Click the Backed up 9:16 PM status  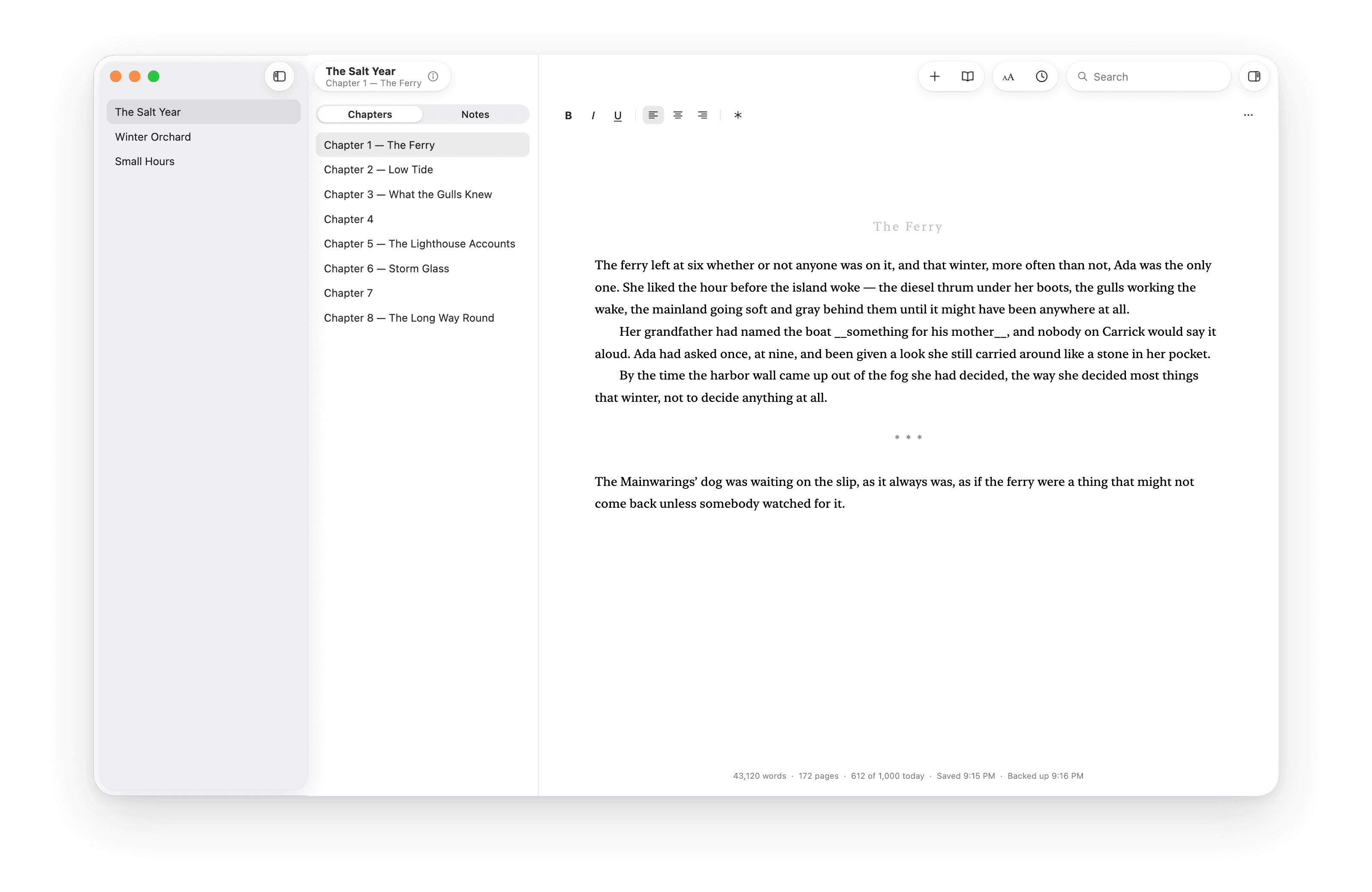1045,776
